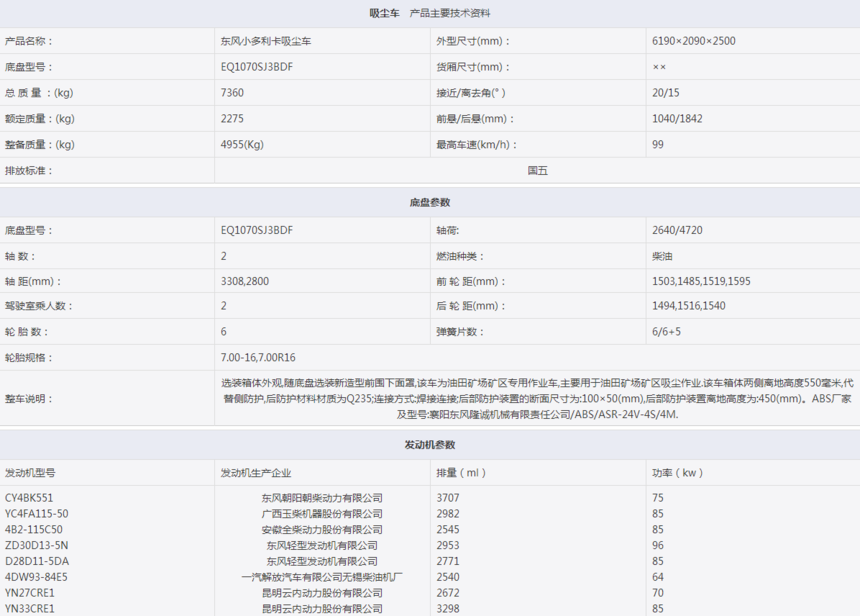
Task: Click the '轴荷:' label
Action: coord(448,230)
